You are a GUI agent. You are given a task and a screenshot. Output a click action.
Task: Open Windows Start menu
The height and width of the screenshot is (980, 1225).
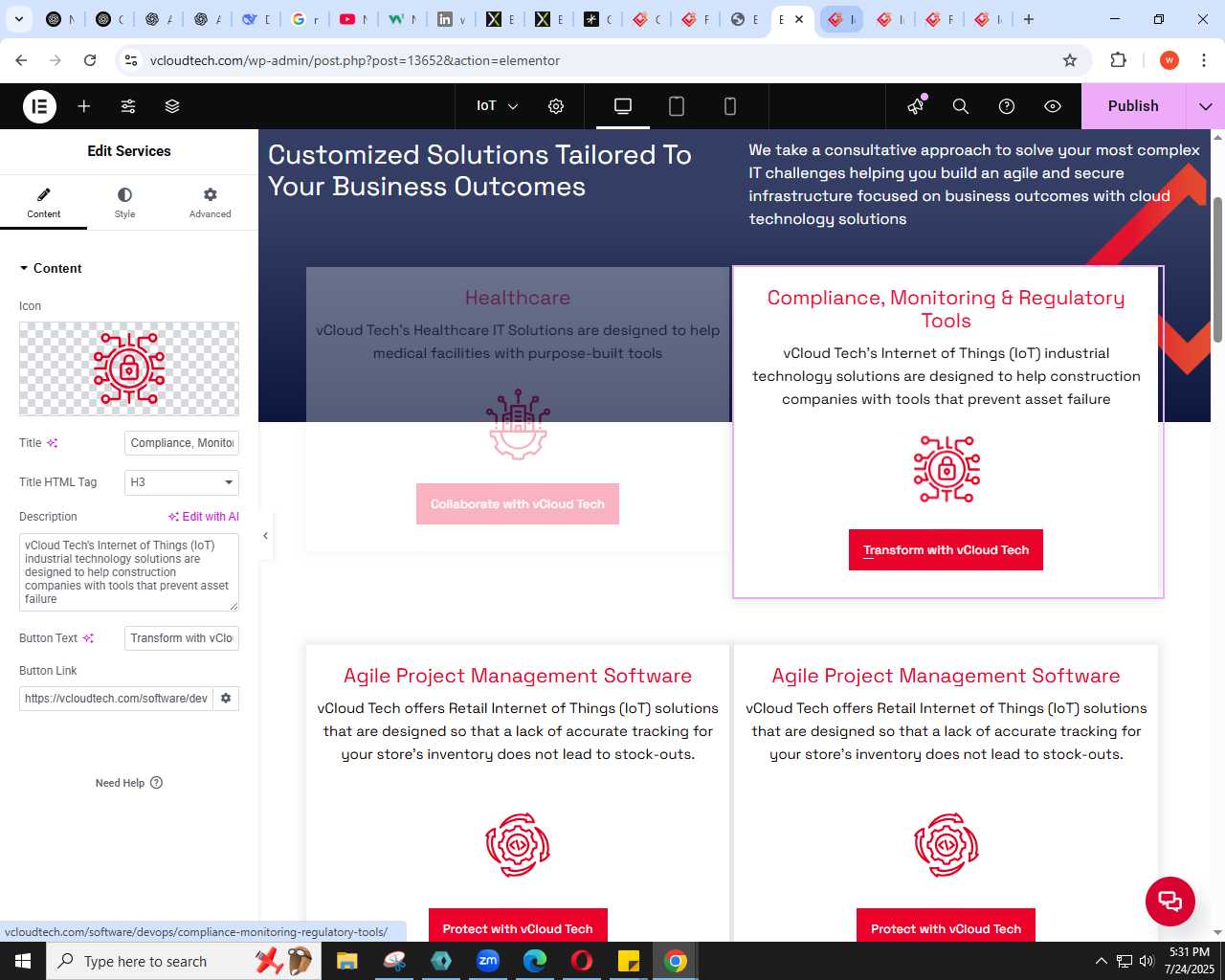23,961
